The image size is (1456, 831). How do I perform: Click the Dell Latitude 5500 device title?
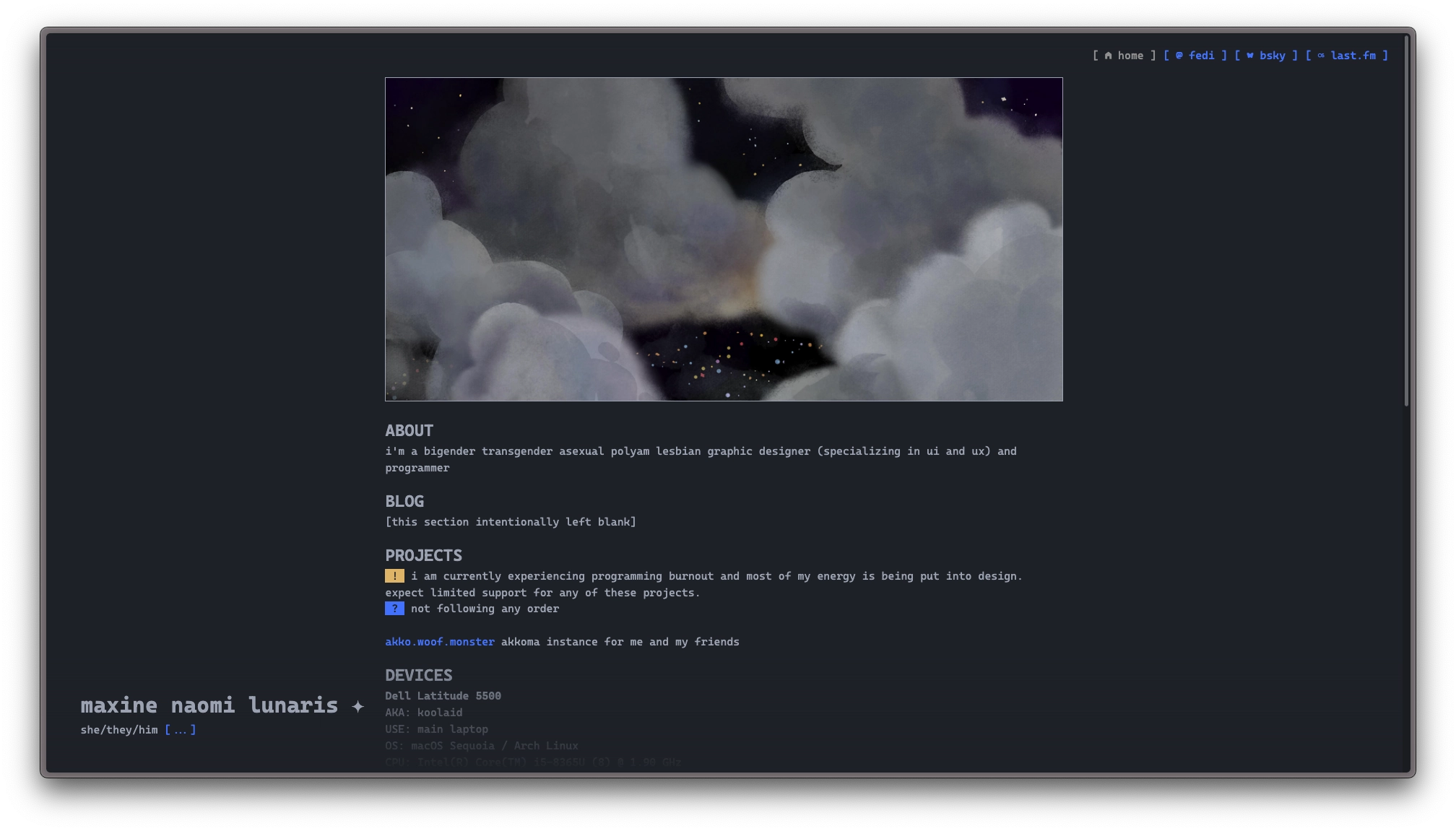(x=443, y=696)
